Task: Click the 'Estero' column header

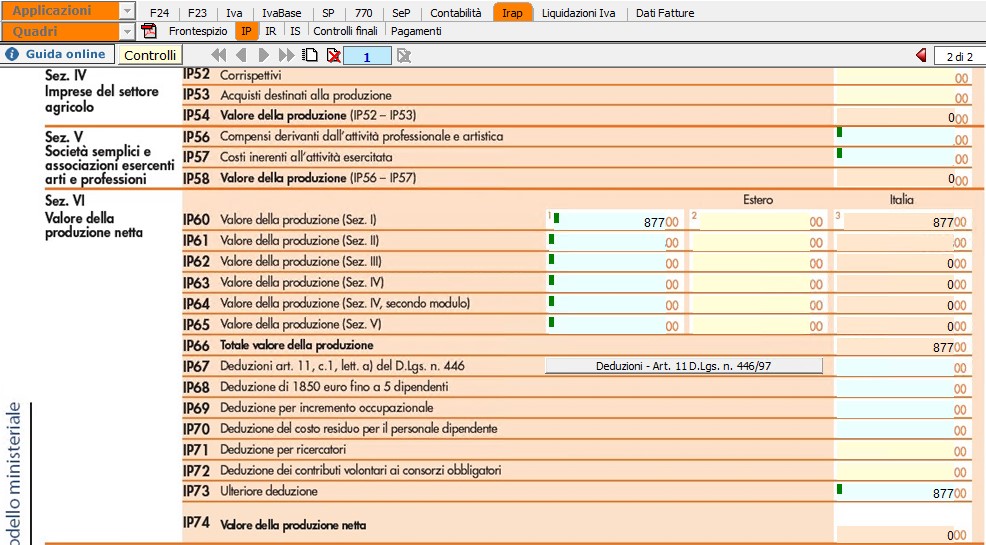Action: tap(758, 200)
